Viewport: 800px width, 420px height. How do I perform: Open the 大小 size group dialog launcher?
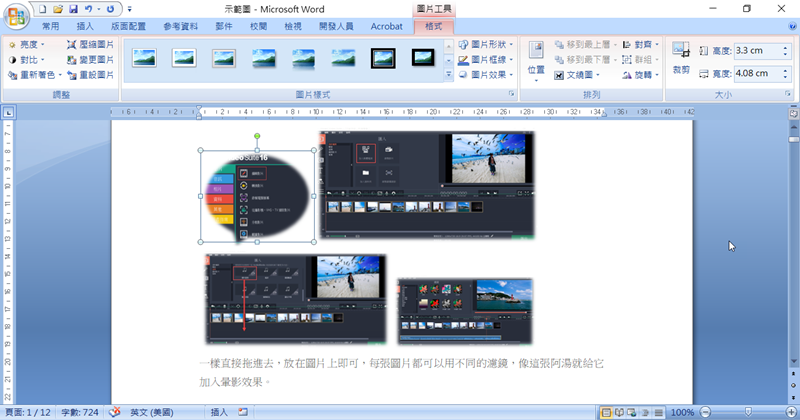(x=788, y=94)
